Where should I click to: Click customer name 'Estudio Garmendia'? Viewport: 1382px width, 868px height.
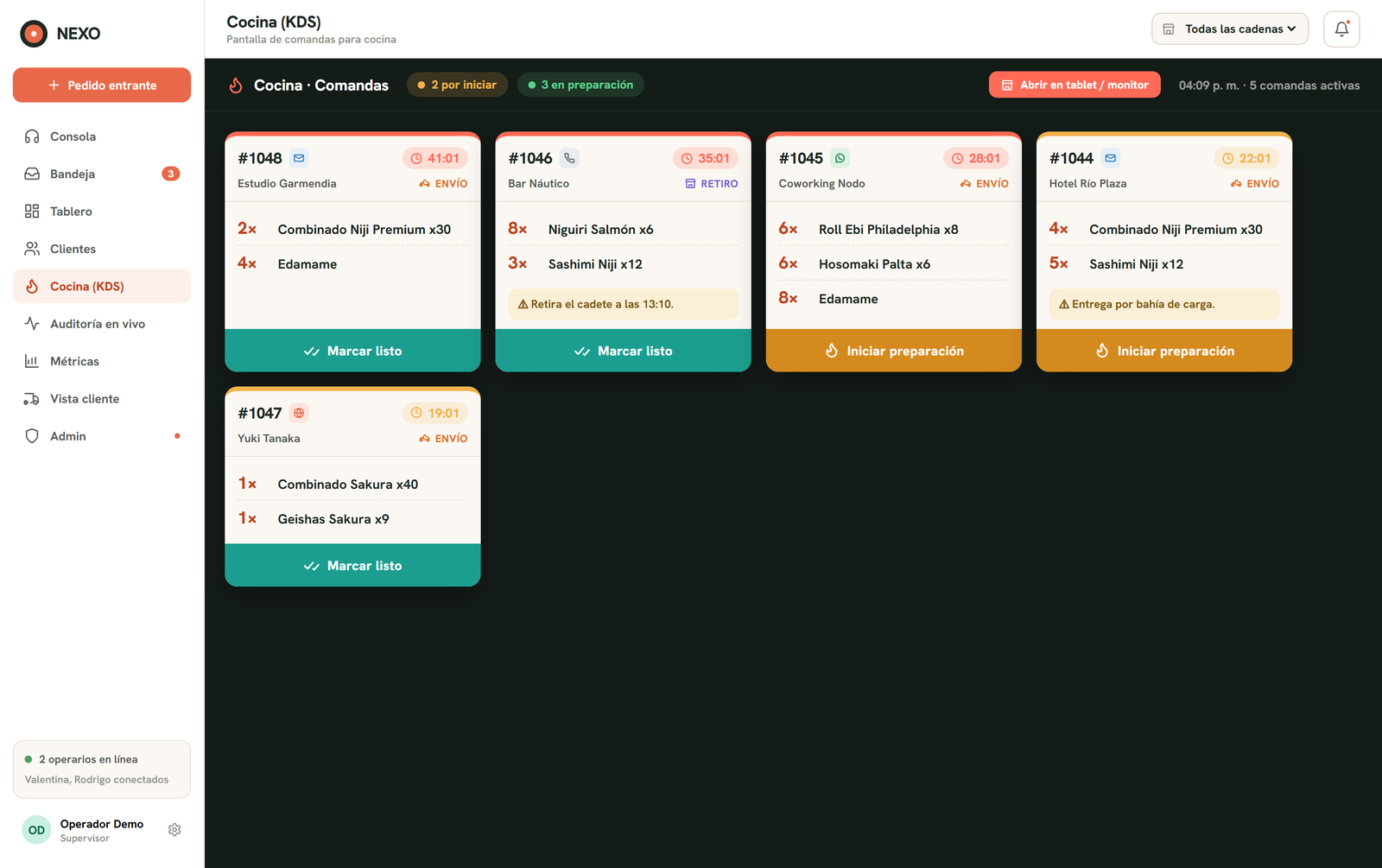tap(287, 183)
